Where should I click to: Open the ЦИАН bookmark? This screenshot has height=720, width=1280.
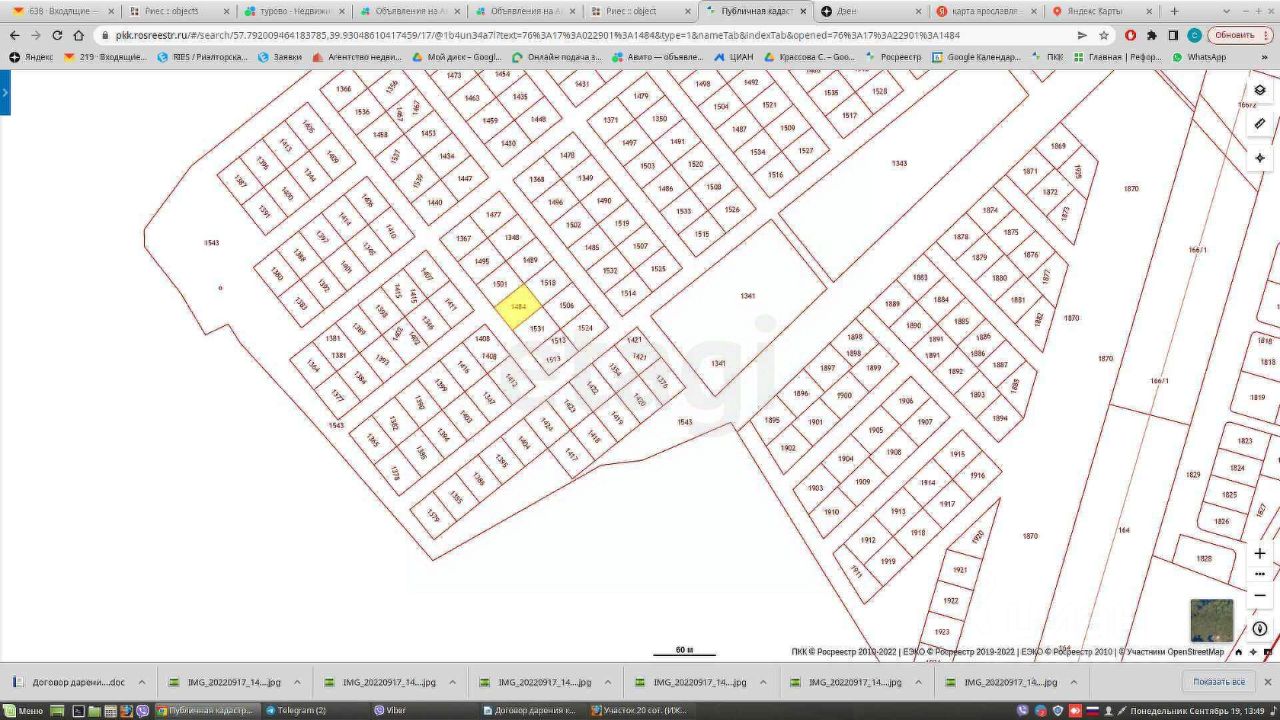point(734,57)
